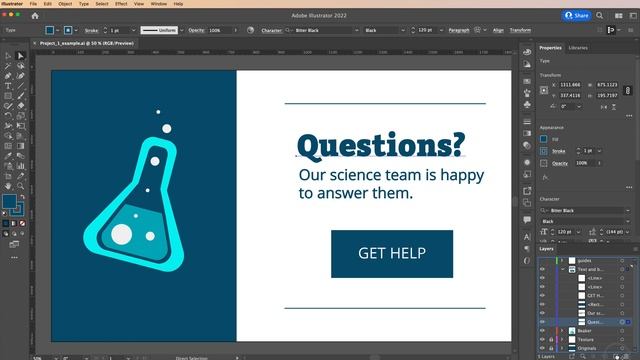Select the Project_1_example.ai document tab

[87, 43]
